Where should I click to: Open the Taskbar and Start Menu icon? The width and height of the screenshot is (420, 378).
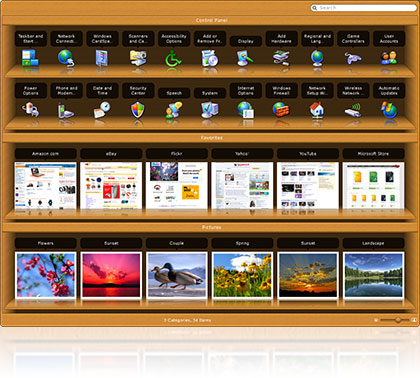(30, 58)
